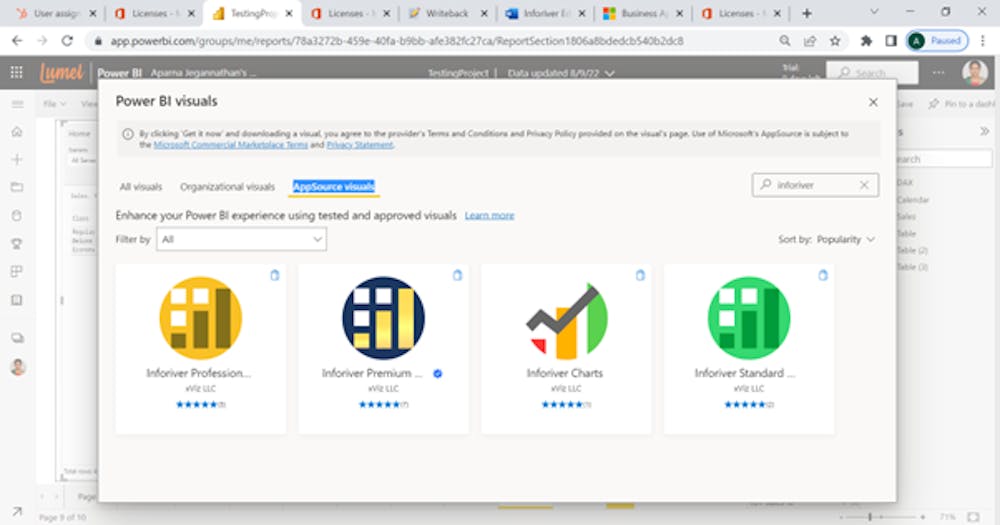Click the Lumel logo
The width and height of the screenshot is (1000, 525).
click(61, 73)
